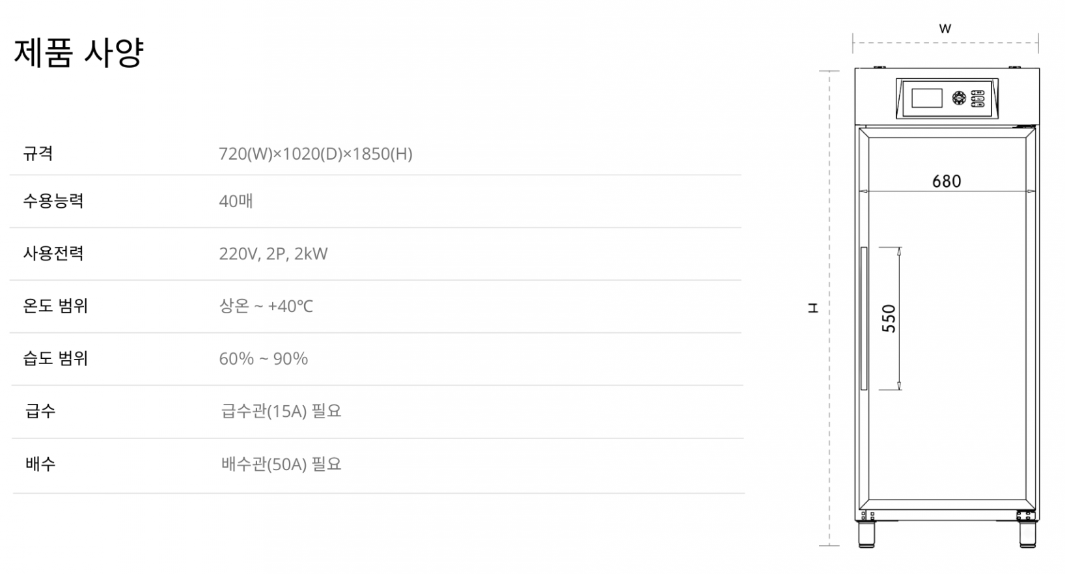Click the W width dimension label
The height and width of the screenshot is (574, 1065).
point(945,29)
